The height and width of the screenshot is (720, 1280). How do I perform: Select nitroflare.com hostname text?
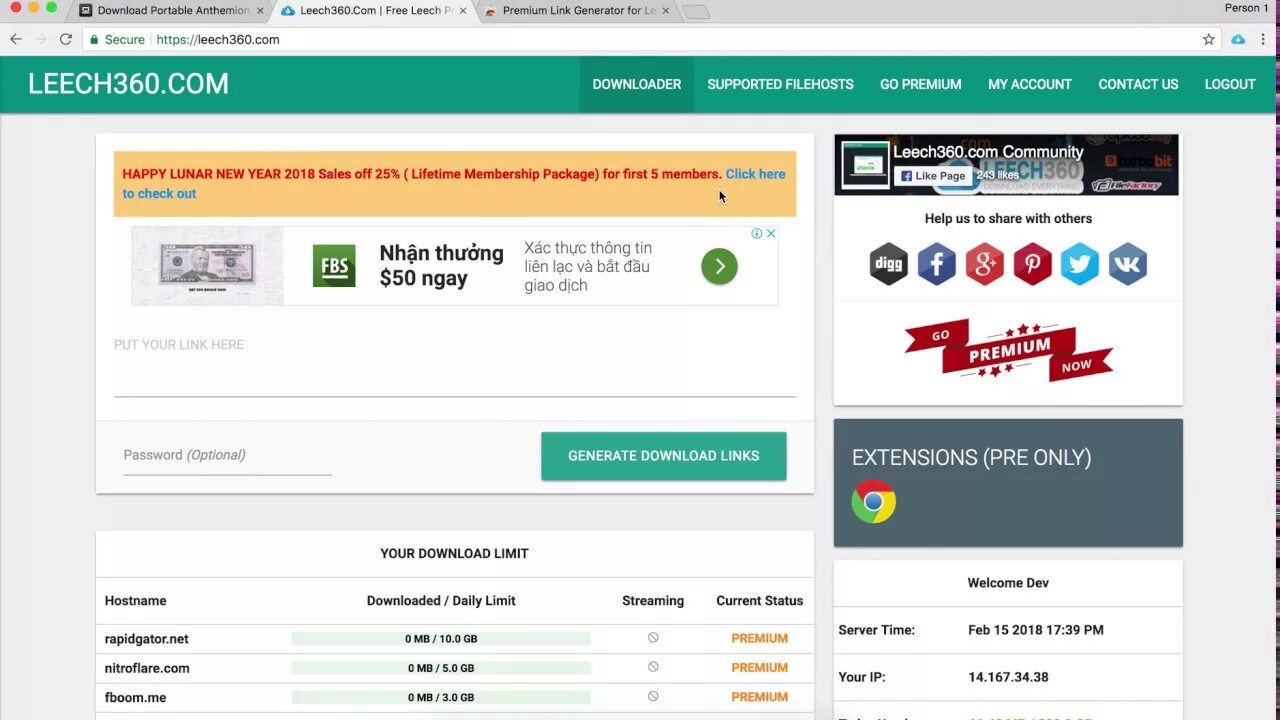[x=147, y=668]
